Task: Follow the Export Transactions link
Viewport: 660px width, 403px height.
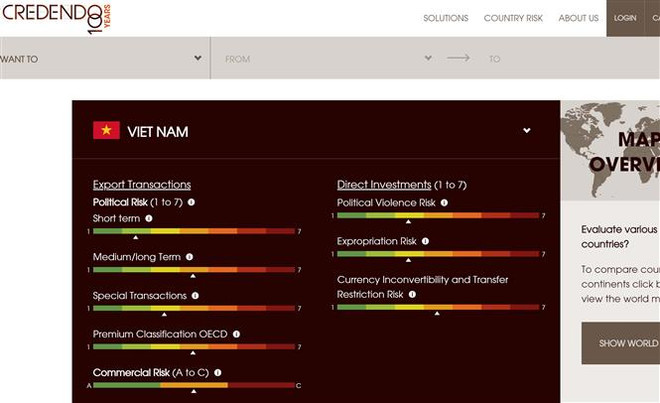Action: click(x=141, y=185)
